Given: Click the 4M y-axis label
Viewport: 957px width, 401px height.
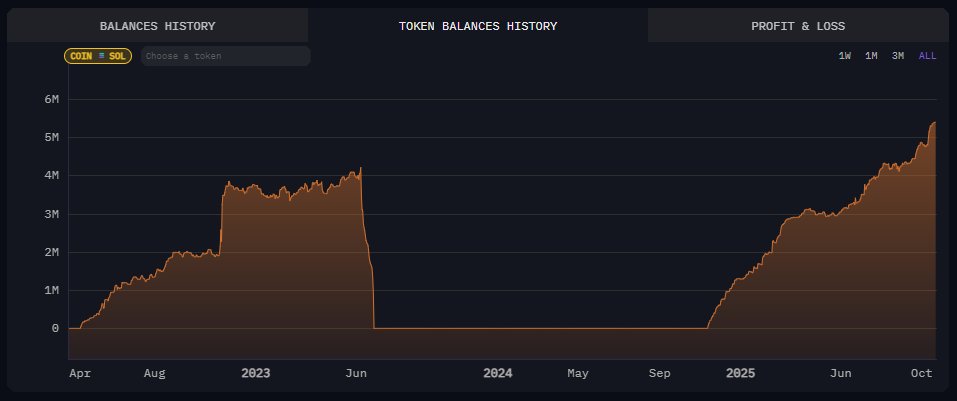Looking at the screenshot, I should coord(52,175).
